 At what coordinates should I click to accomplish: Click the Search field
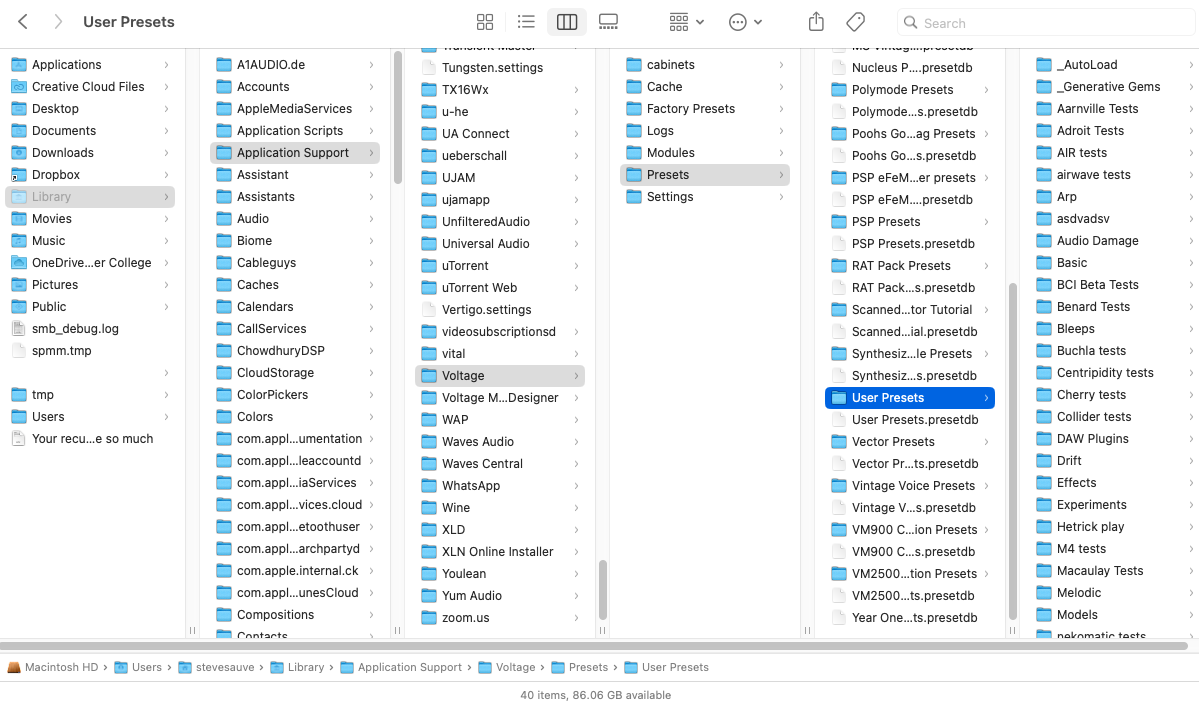tap(1045, 23)
